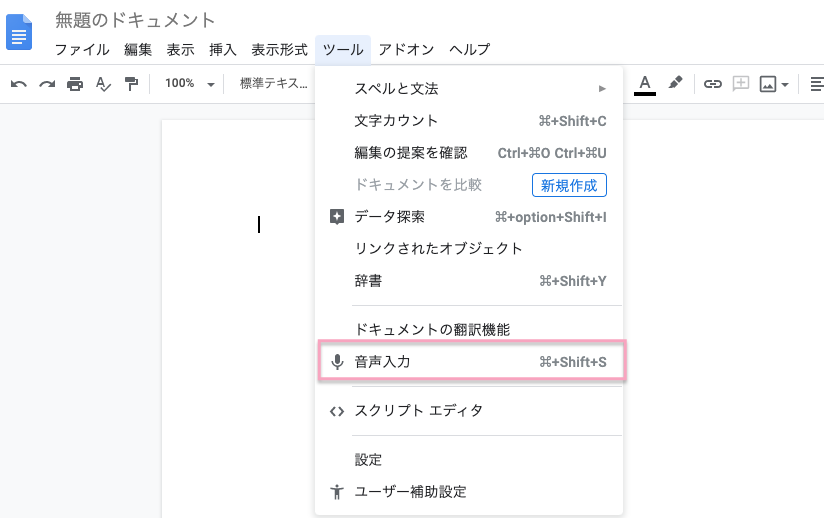Screen dimensions: 824x518
Task: Print the document using printer icon
Action: click(x=75, y=84)
